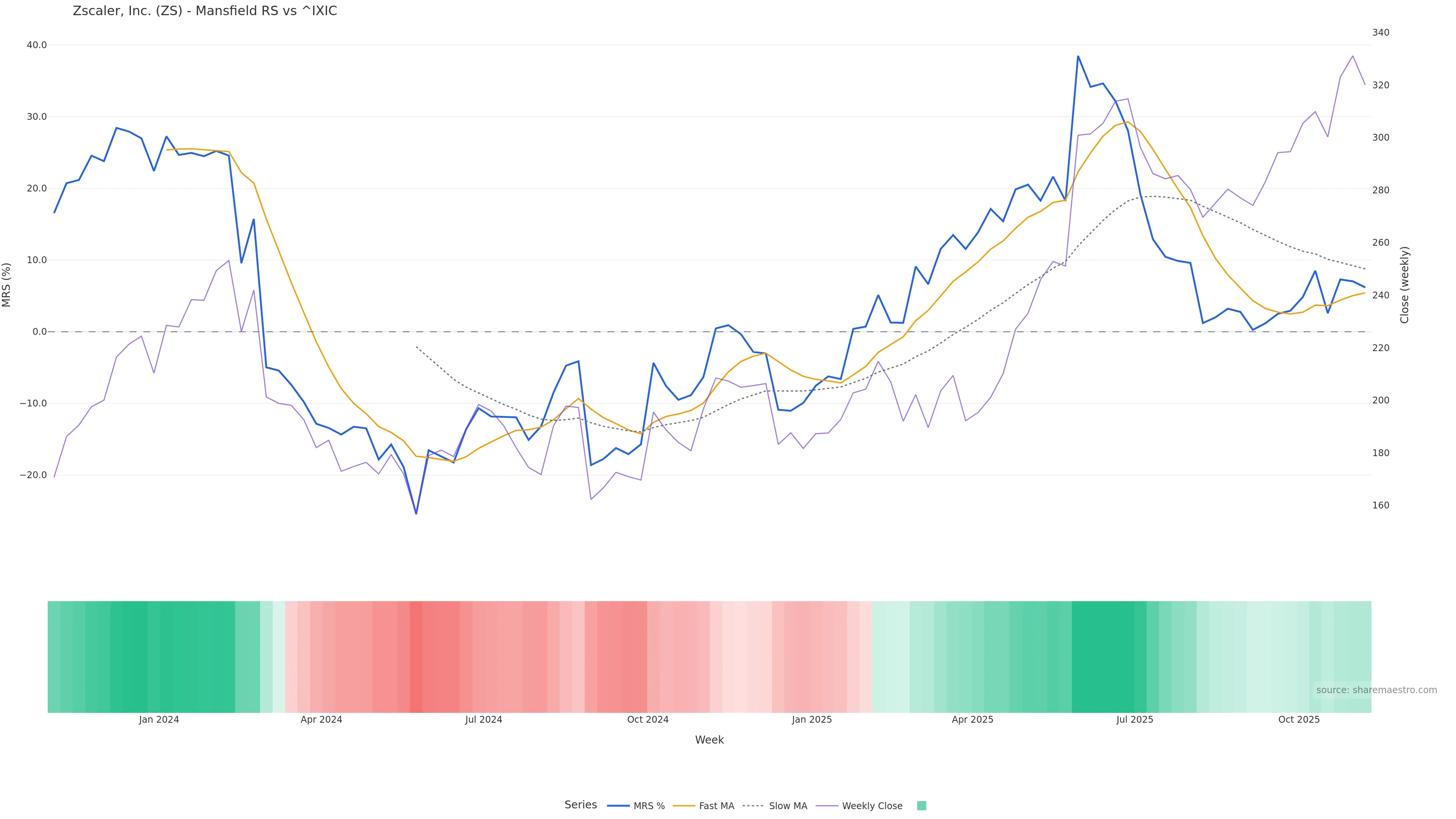The width and height of the screenshot is (1456, 819).
Task: Click the 160 tick on Close axis
Action: point(1380,505)
